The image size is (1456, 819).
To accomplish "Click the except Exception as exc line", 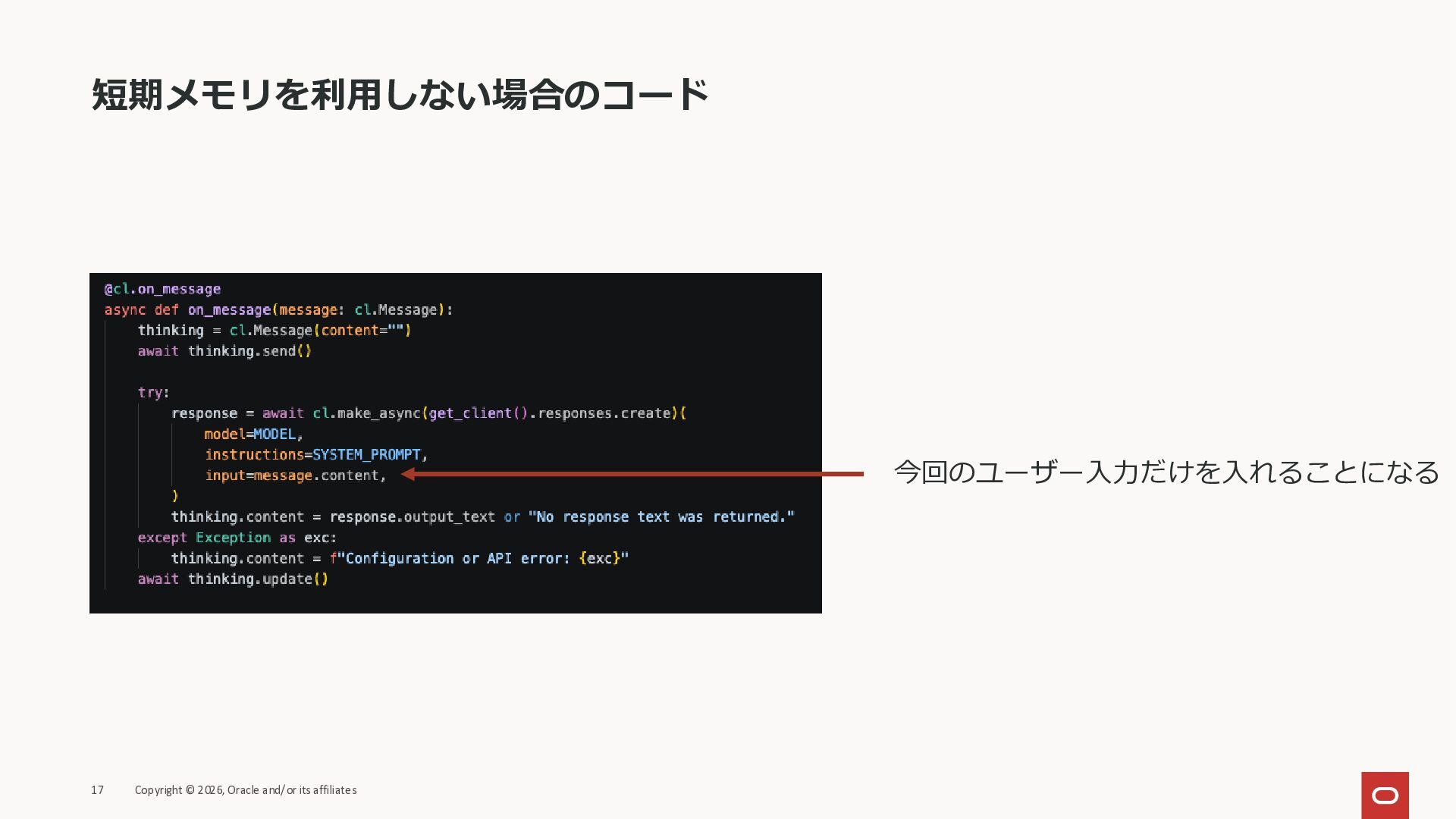I will pos(237,538).
